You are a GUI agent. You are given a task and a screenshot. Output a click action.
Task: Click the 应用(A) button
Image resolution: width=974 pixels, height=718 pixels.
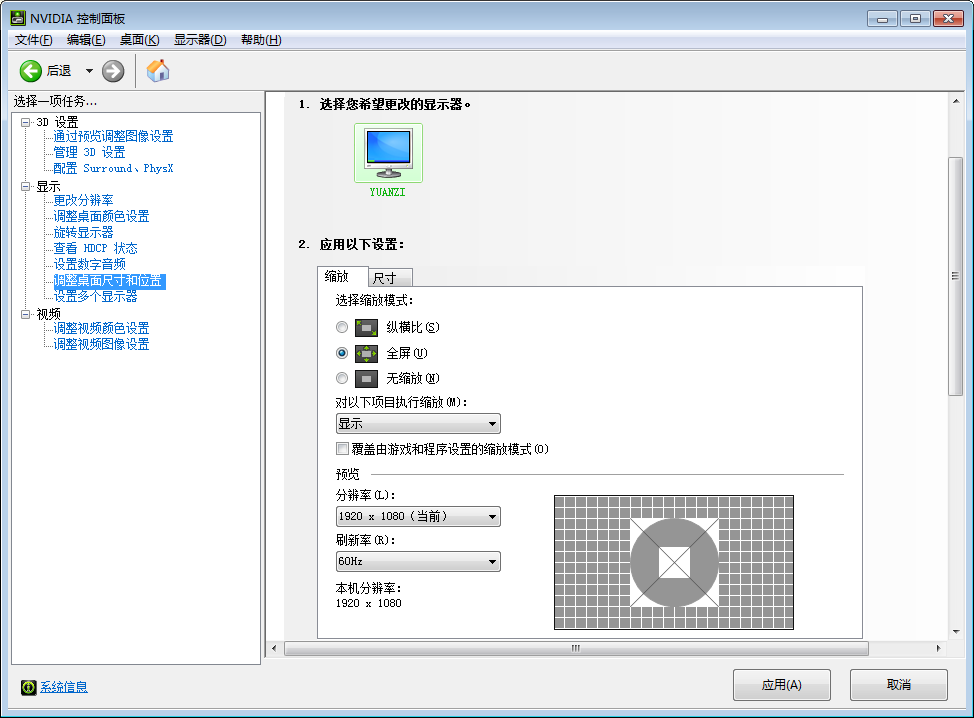781,685
